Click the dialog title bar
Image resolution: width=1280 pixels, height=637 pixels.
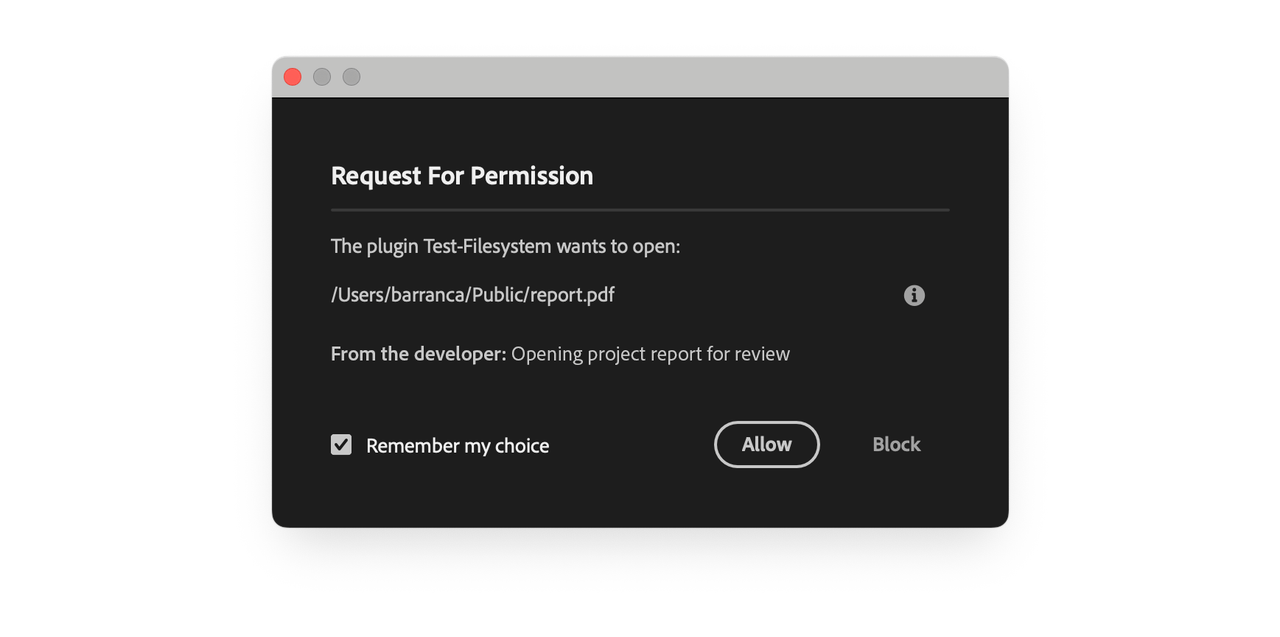[640, 76]
